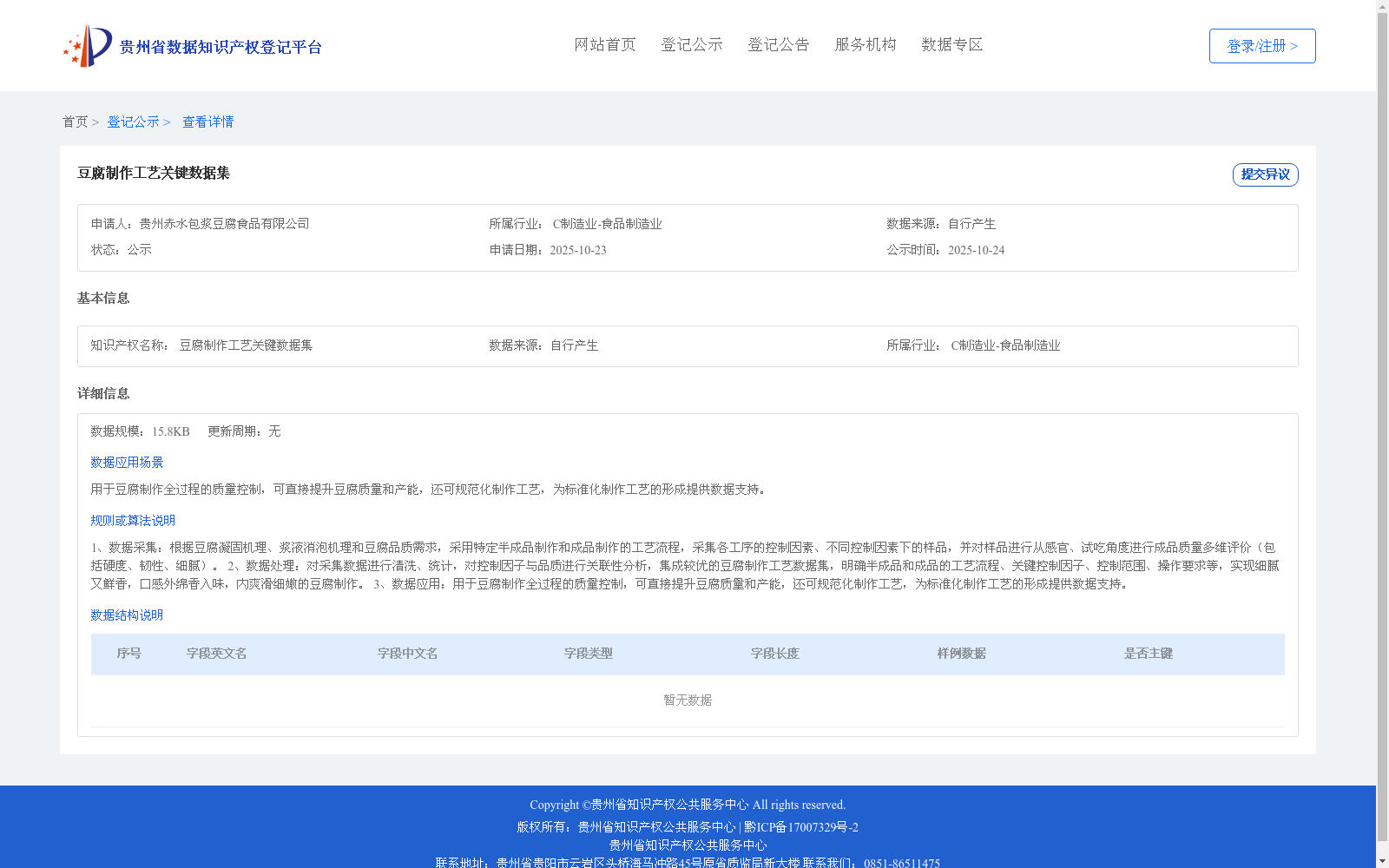
Task: Click the 暂无数据 empty table message
Action: [x=688, y=700]
